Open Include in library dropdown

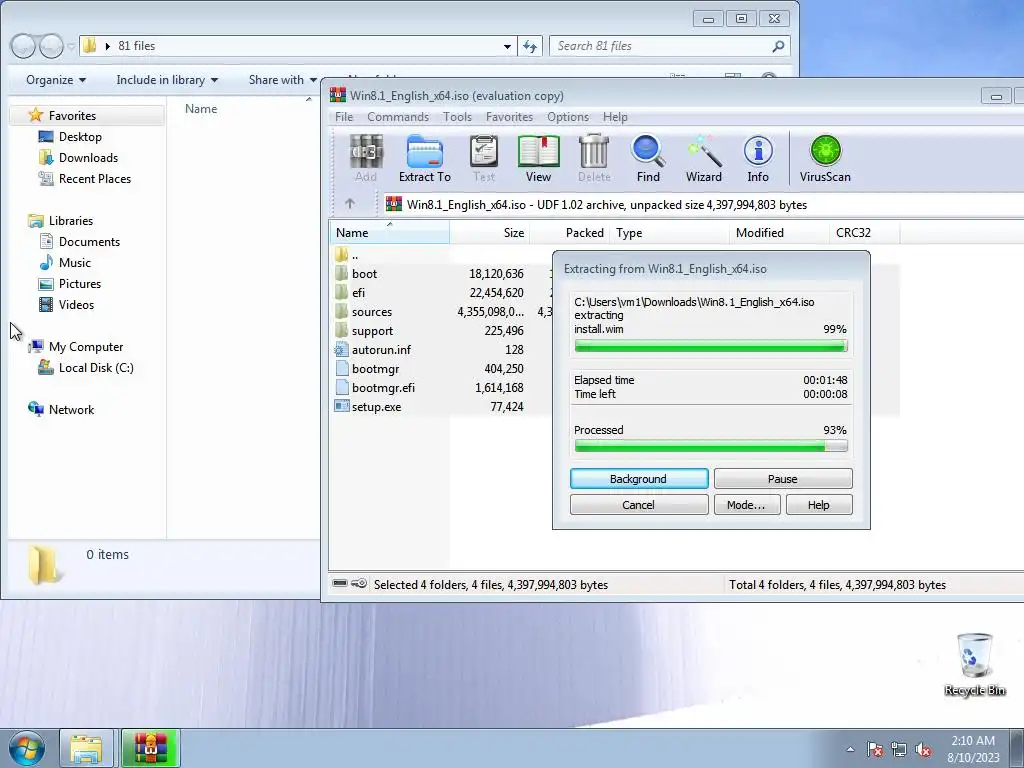tap(167, 80)
